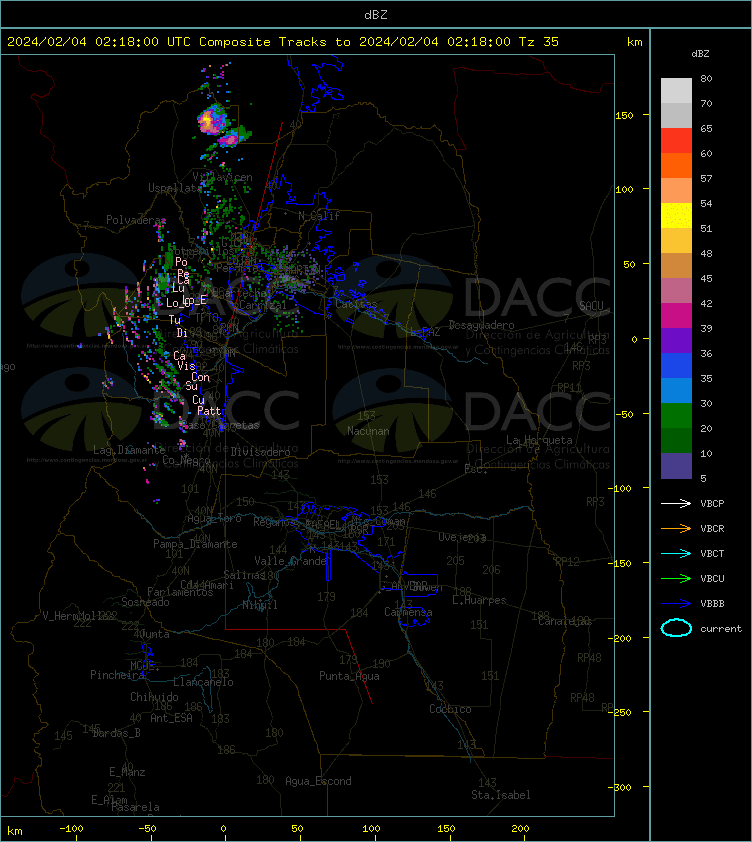Click the green VBCU arrow in legend
The height and width of the screenshot is (842, 752).
[676, 578]
